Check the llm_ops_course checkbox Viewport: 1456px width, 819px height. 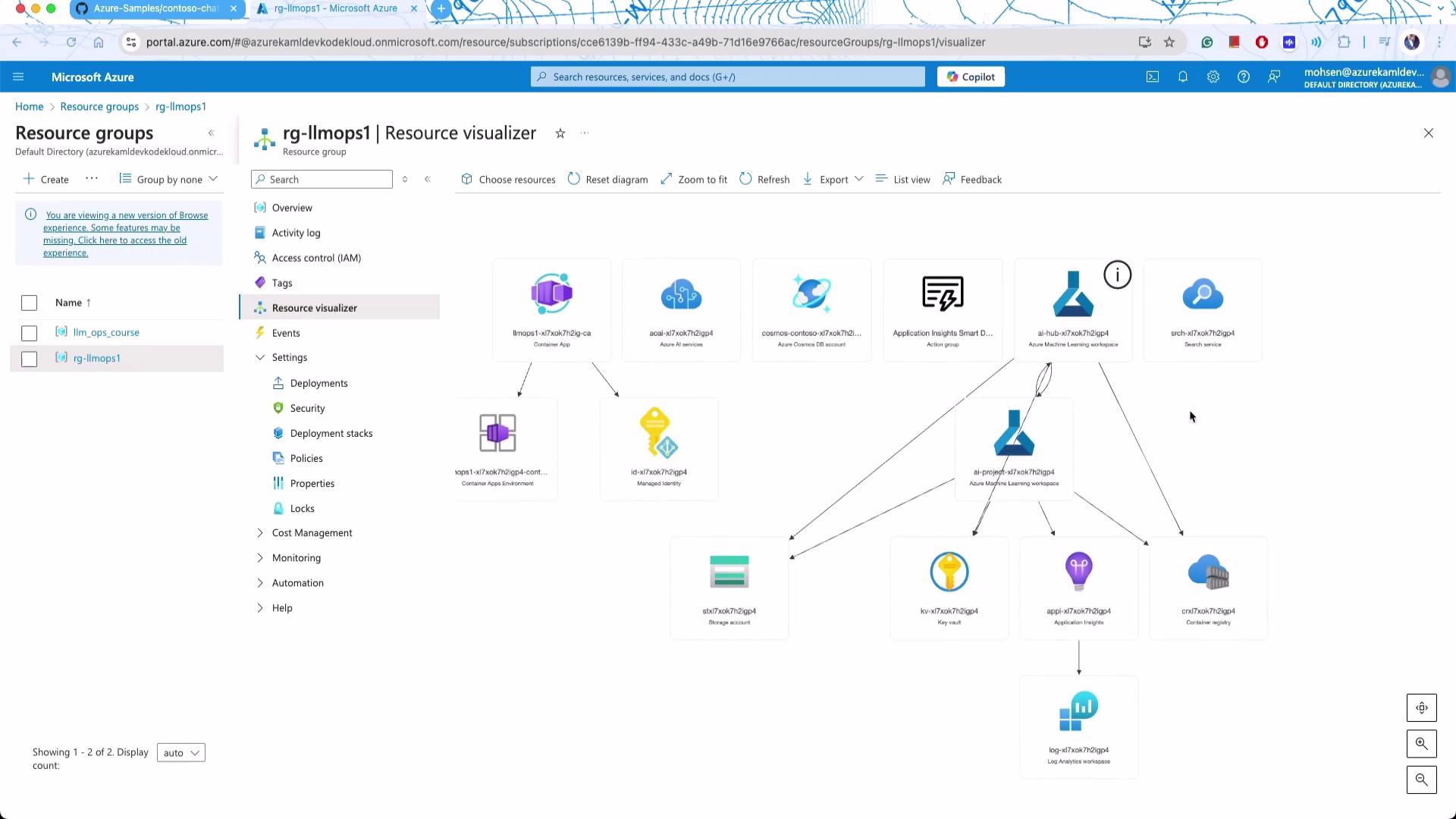click(x=30, y=333)
